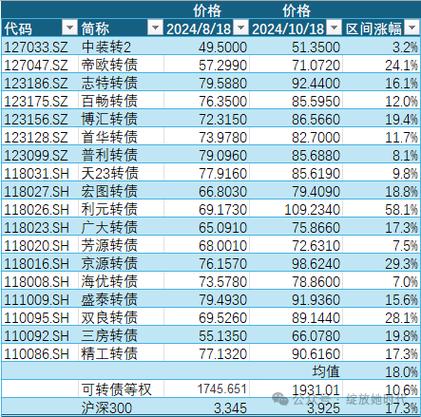
Task: Open the 区间涨幅 column filter dropdown
Action: point(412,28)
